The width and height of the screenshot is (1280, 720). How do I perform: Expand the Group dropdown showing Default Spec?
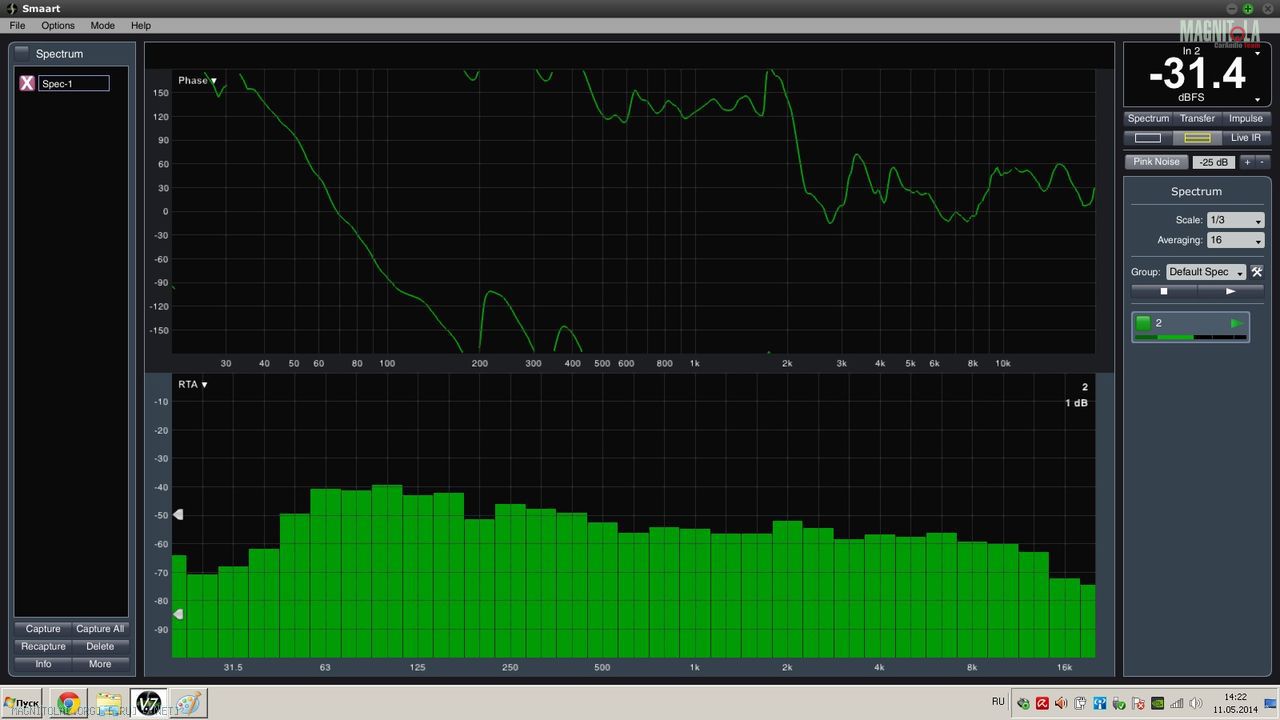coord(1206,272)
